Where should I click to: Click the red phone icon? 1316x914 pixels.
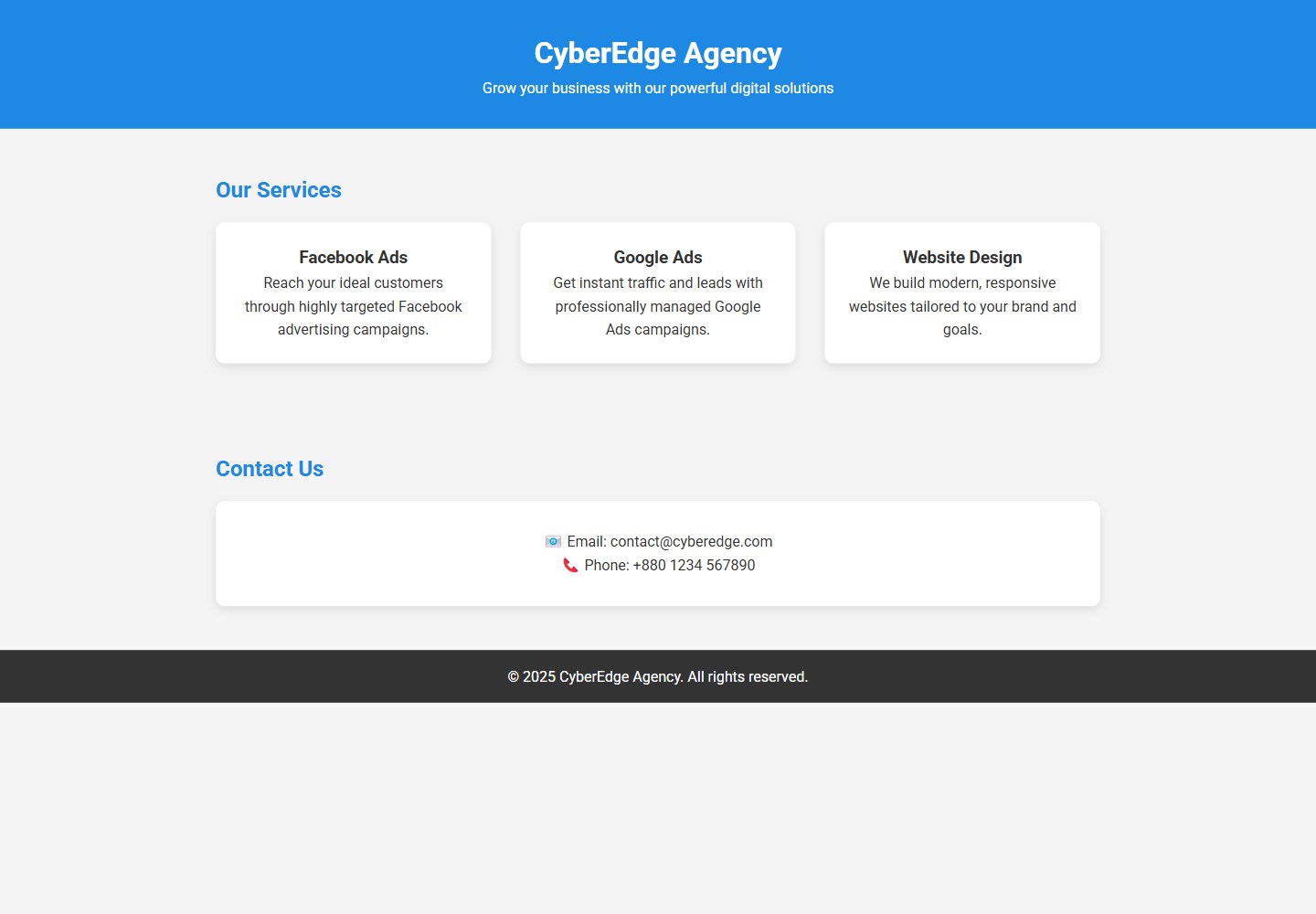tap(570, 566)
